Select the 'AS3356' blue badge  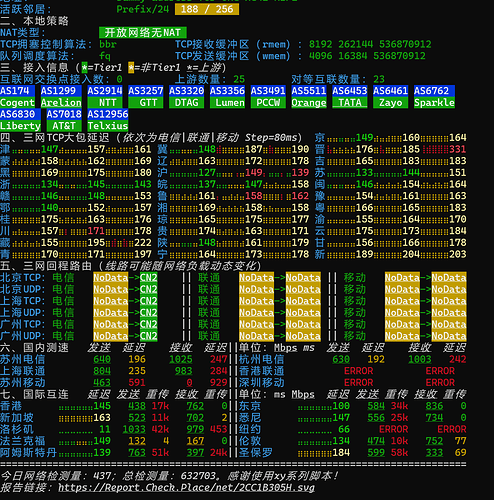click(227, 91)
